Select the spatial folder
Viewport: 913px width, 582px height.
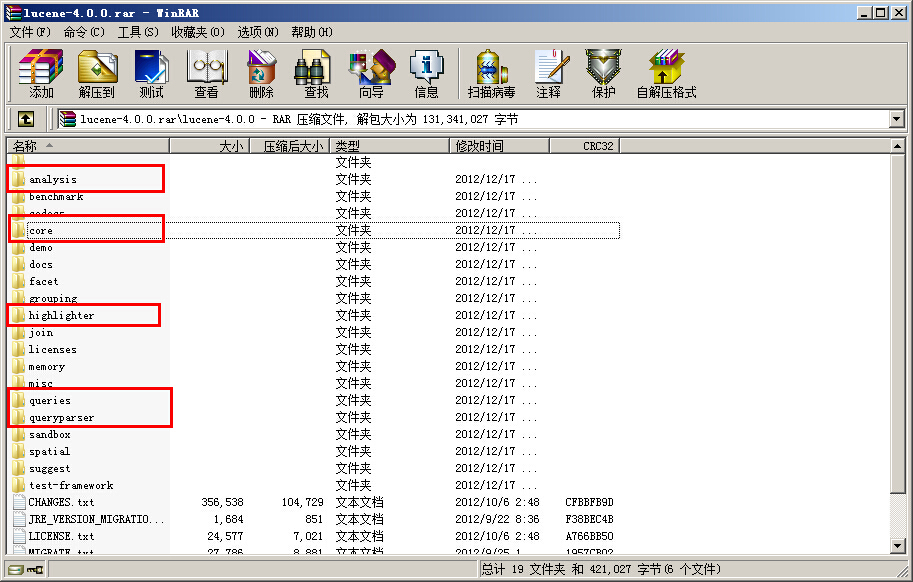tap(49, 451)
